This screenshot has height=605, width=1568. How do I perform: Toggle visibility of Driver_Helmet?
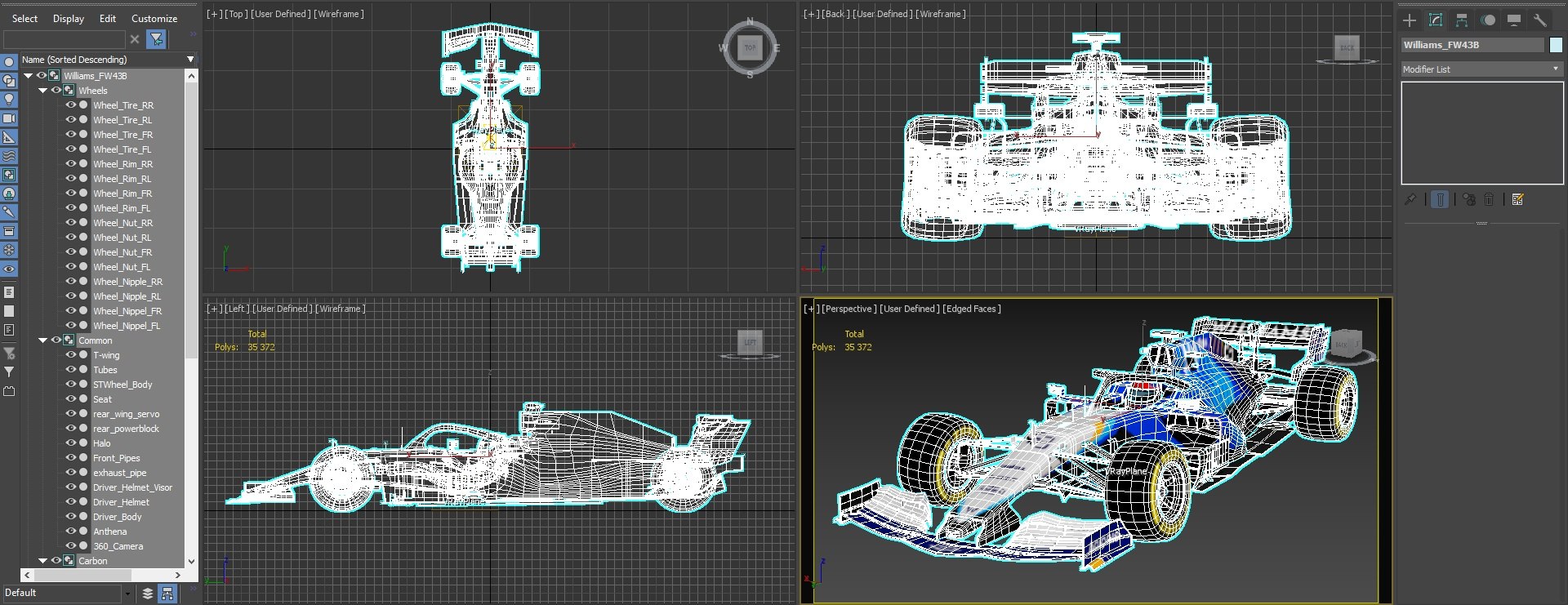tap(70, 502)
